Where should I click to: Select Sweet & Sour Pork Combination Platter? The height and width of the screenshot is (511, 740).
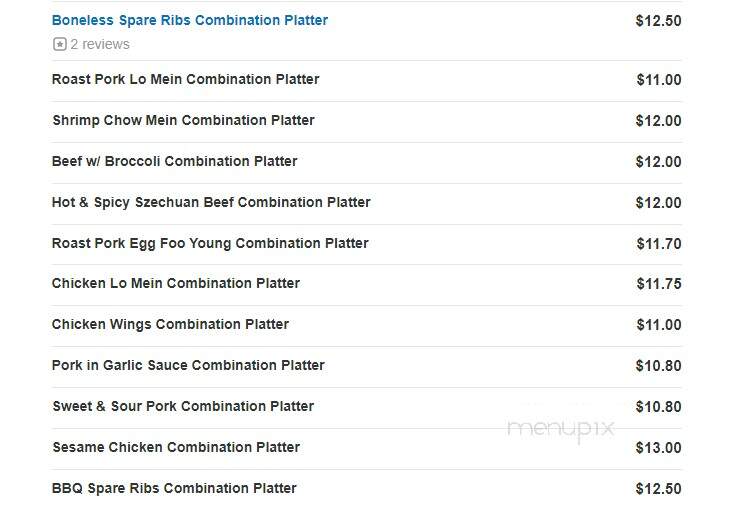(183, 406)
